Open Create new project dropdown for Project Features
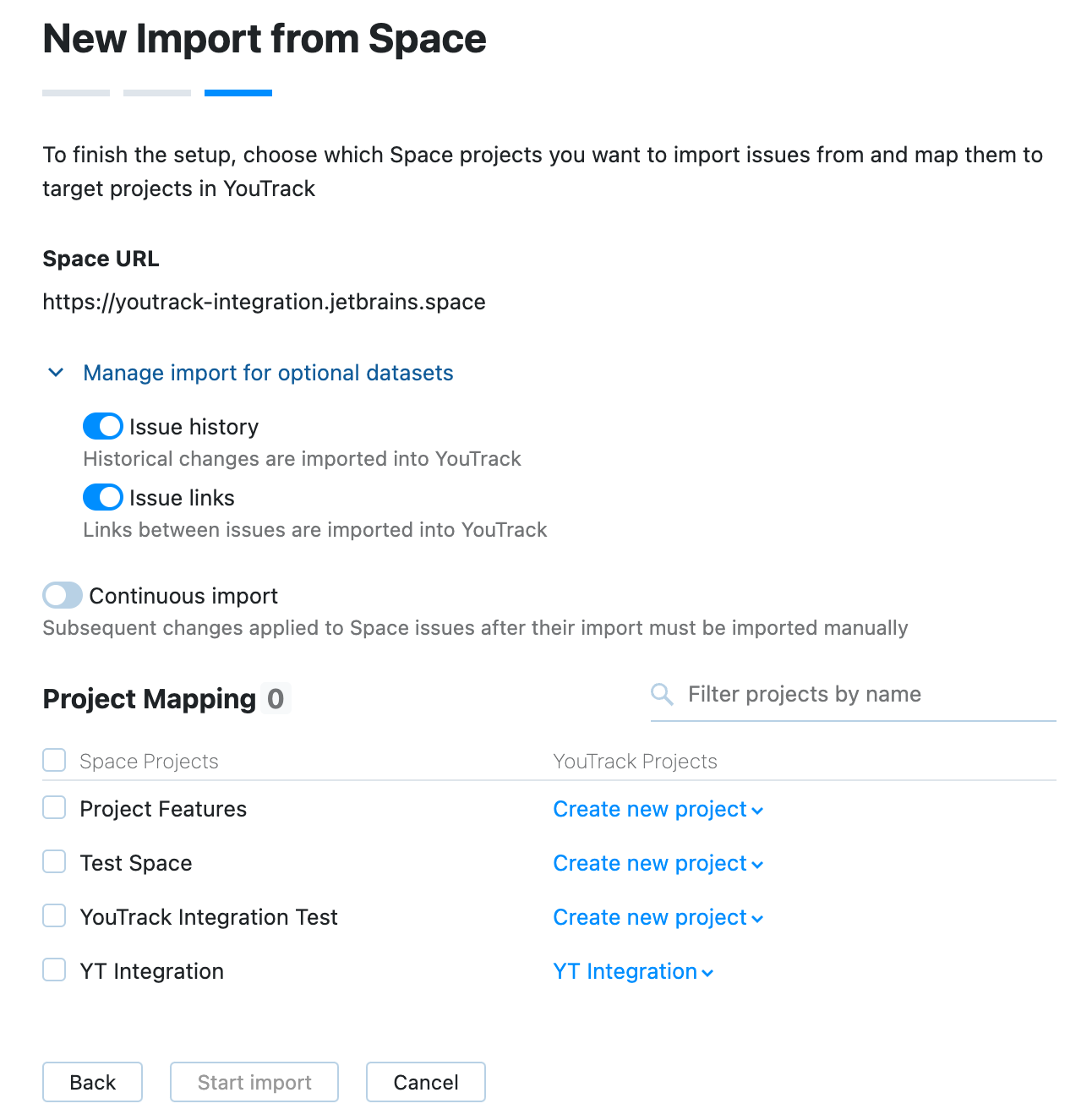This screenshot has width=1092, height=1109. point(658,809)
